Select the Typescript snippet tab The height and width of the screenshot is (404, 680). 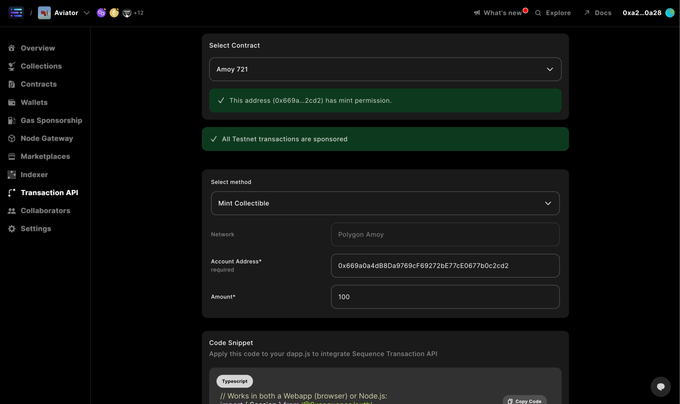tap(235, 381)
